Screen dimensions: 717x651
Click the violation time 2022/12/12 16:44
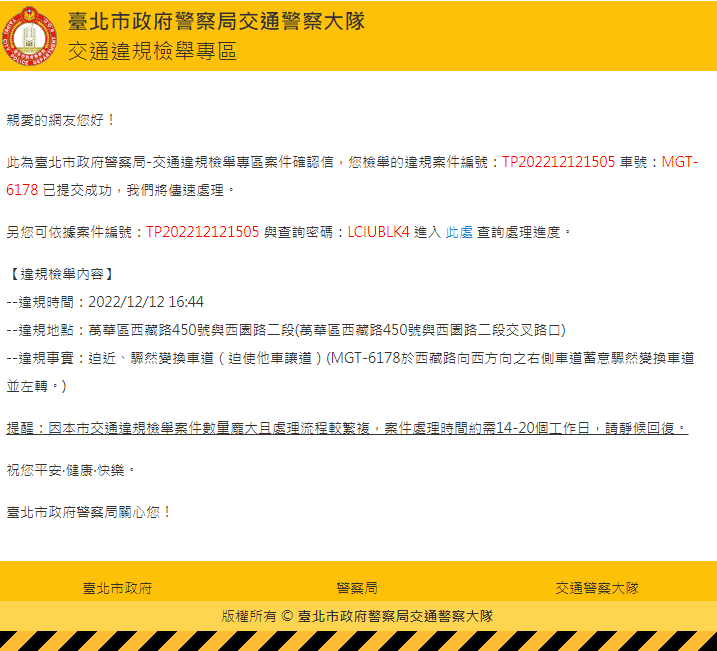[146, 302]
